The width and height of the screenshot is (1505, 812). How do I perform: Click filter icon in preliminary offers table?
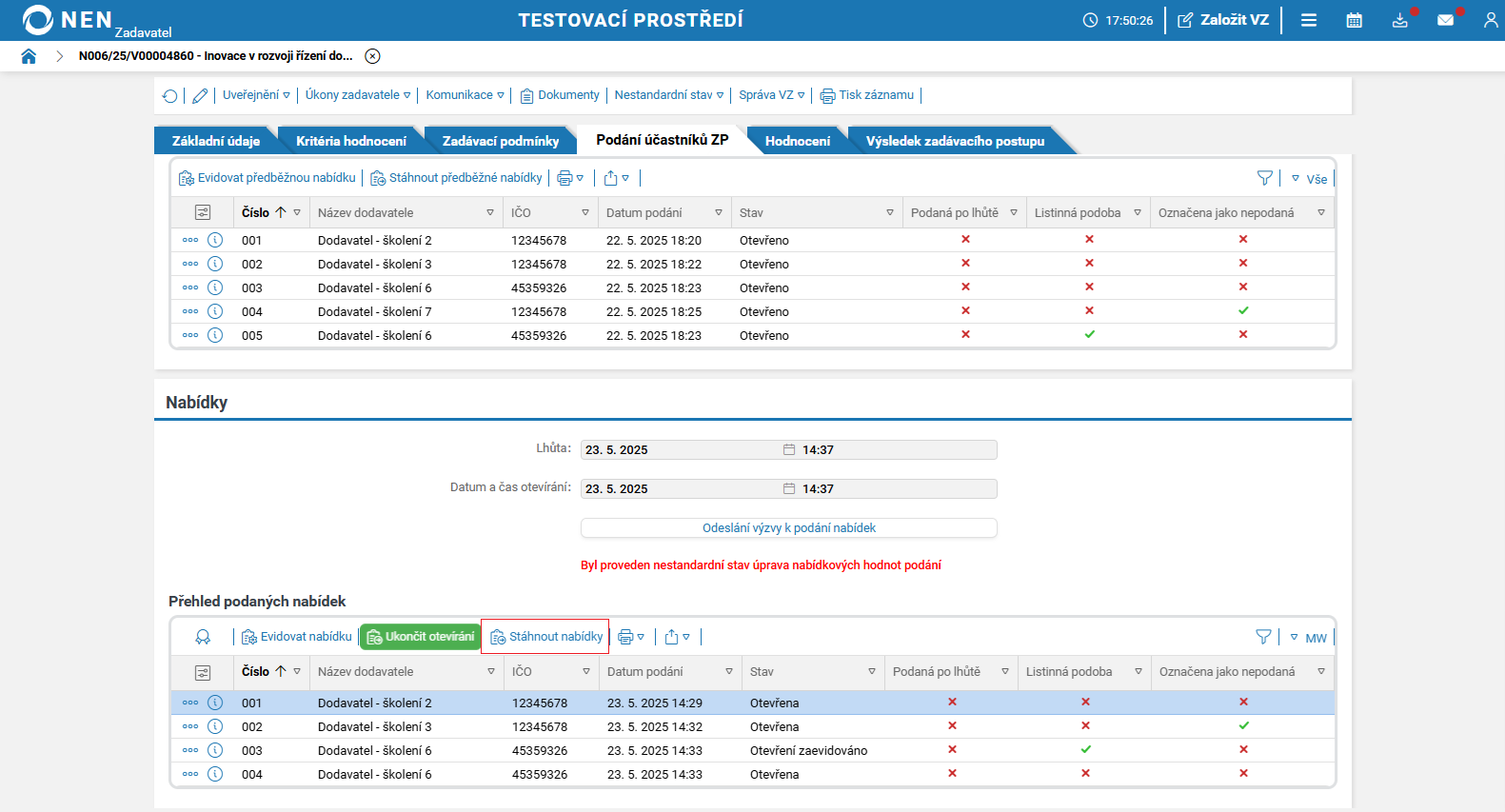[1264, 178]
